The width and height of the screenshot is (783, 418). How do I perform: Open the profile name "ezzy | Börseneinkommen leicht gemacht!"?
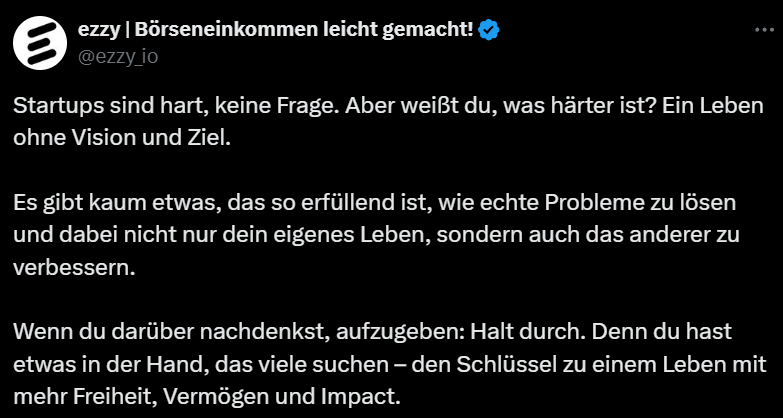click(x=275, y=31)
